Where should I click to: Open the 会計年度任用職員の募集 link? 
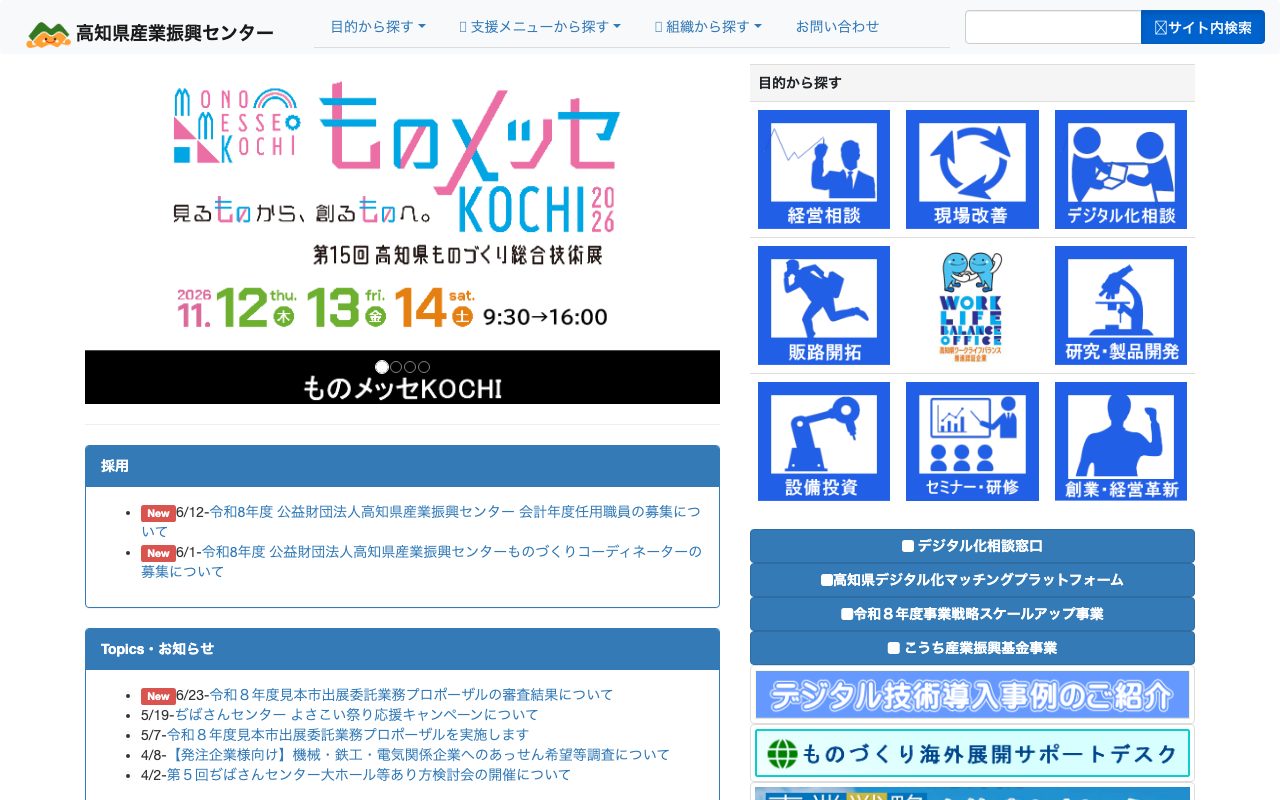point(421,522)
